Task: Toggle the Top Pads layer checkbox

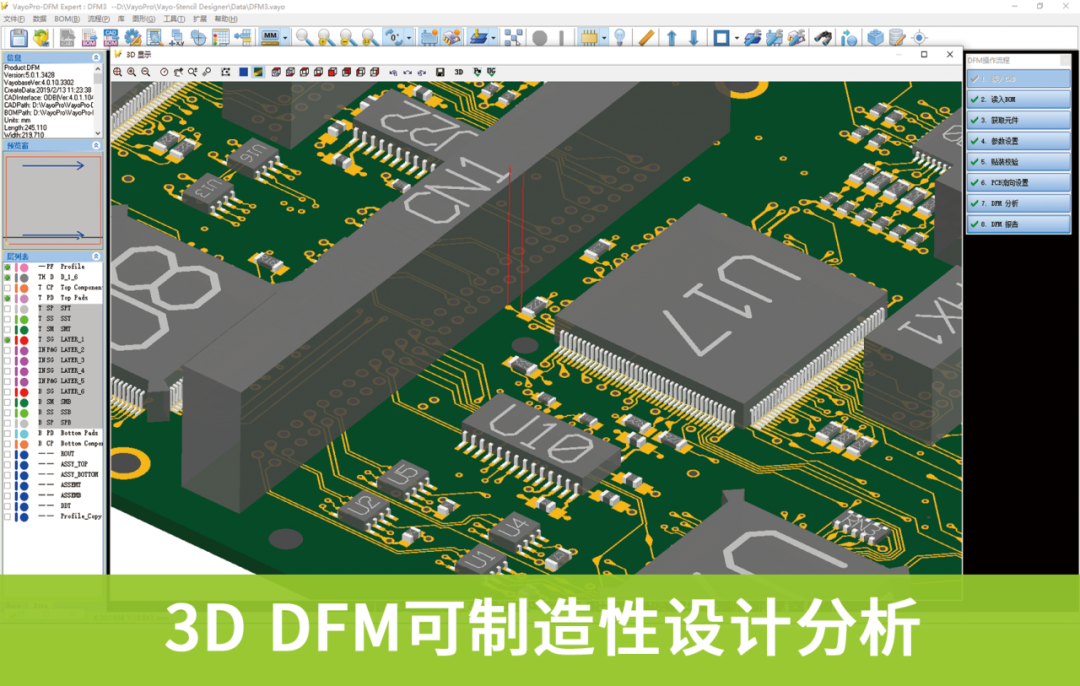Action: point(8,298)
